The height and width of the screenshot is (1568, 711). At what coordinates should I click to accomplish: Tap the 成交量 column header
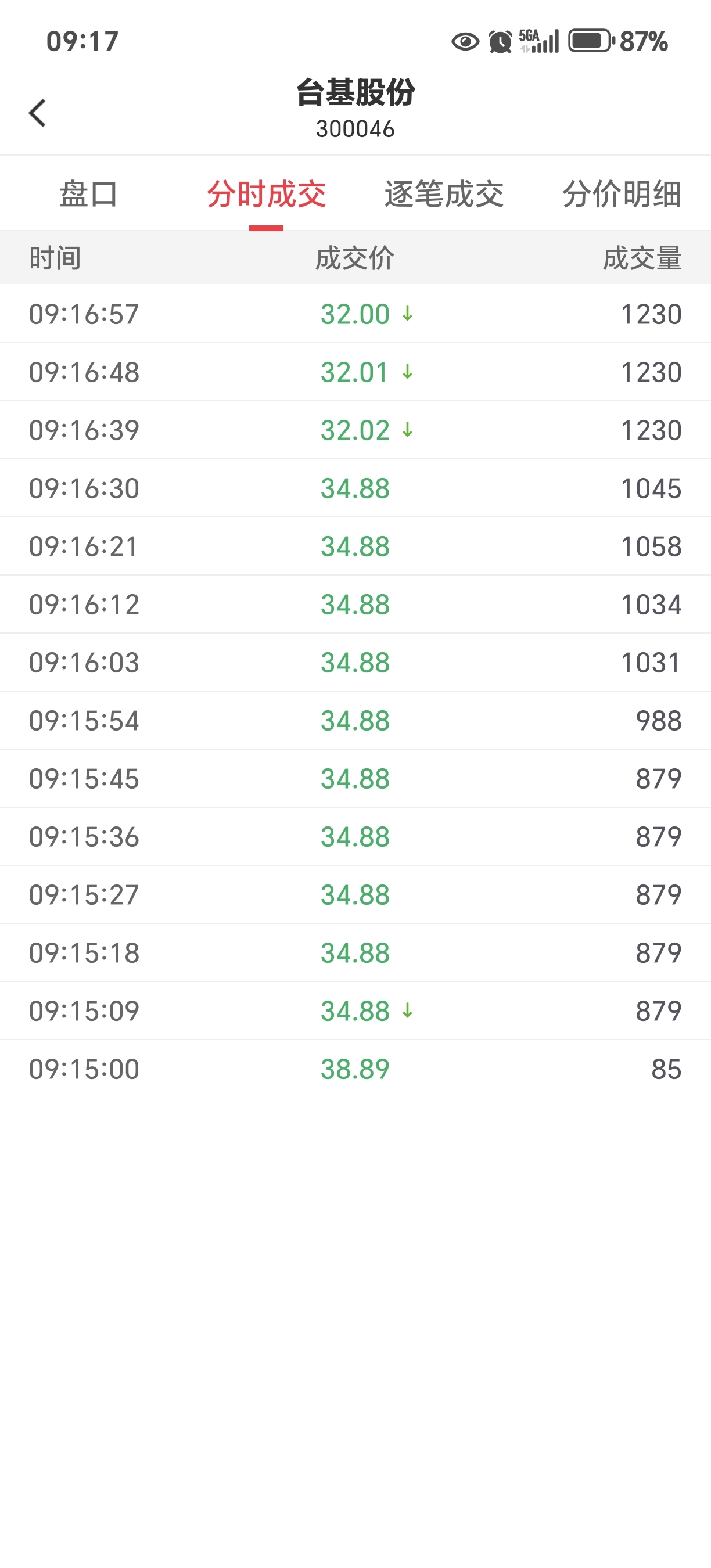(x=642, y=258)
